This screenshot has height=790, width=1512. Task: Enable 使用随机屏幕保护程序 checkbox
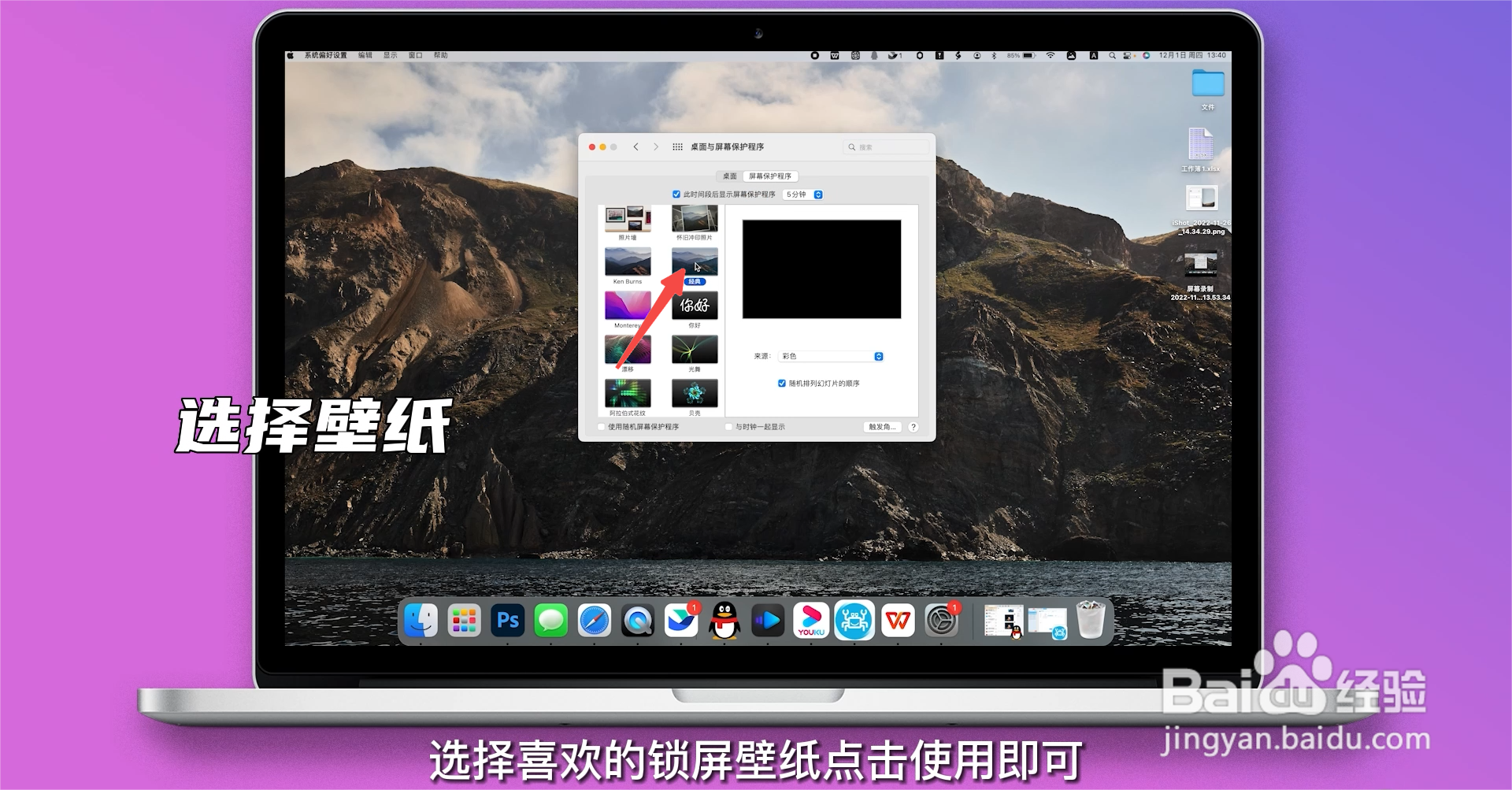coord(602,427)
